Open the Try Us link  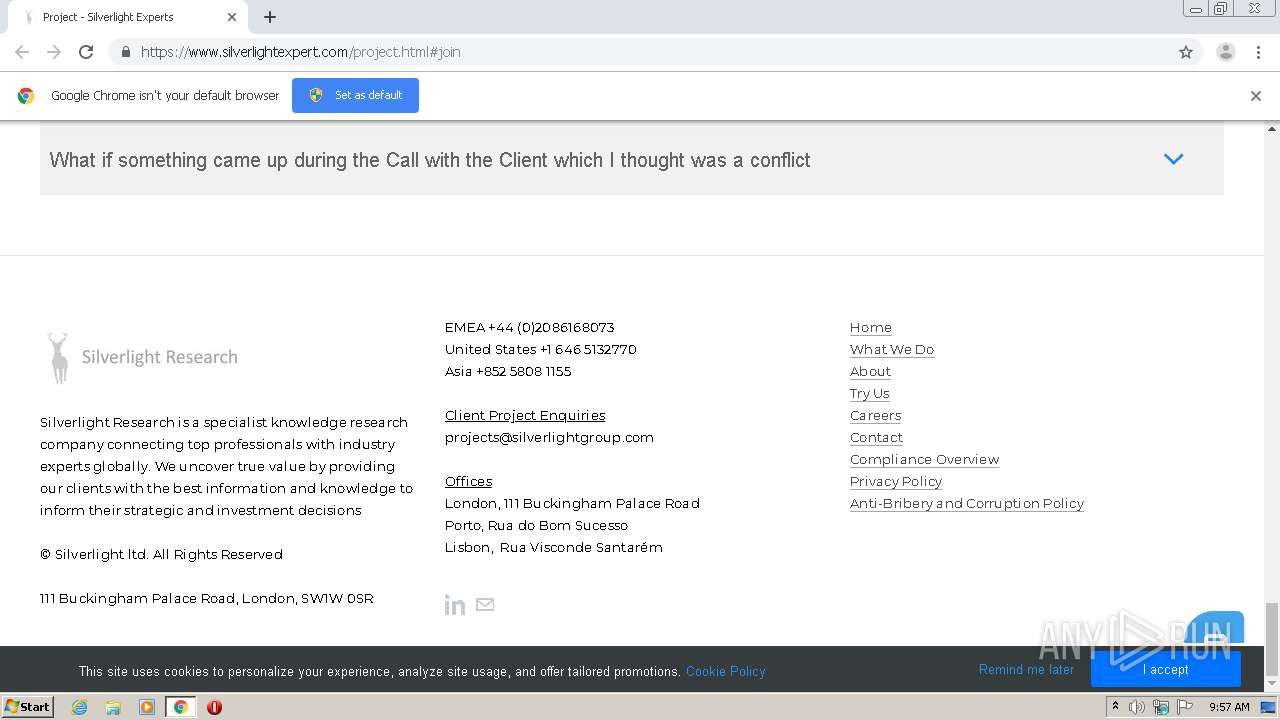coord(870,393)
